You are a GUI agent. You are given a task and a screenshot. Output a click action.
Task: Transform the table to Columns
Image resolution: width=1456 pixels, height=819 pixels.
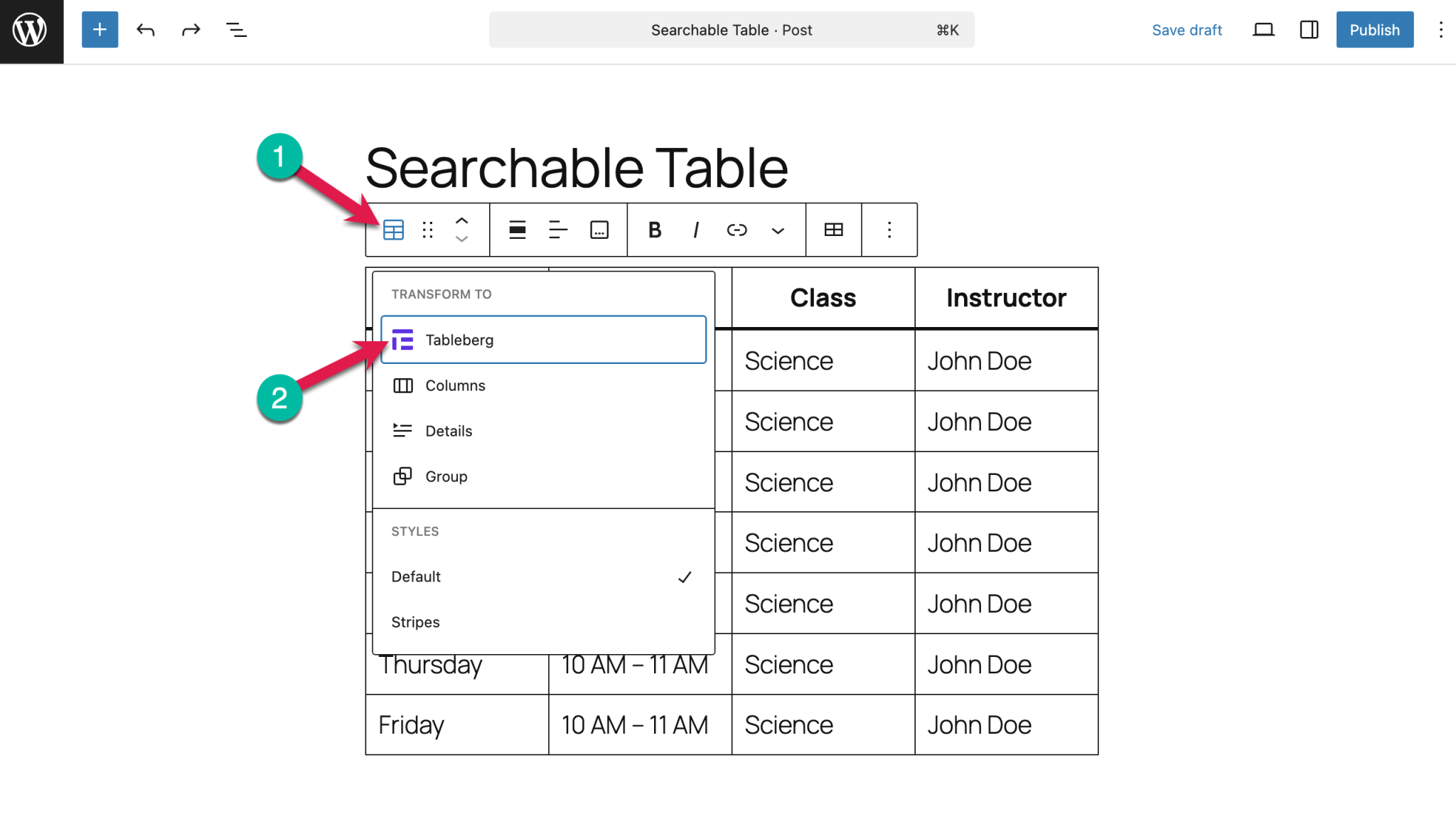[x=456, y=385]
